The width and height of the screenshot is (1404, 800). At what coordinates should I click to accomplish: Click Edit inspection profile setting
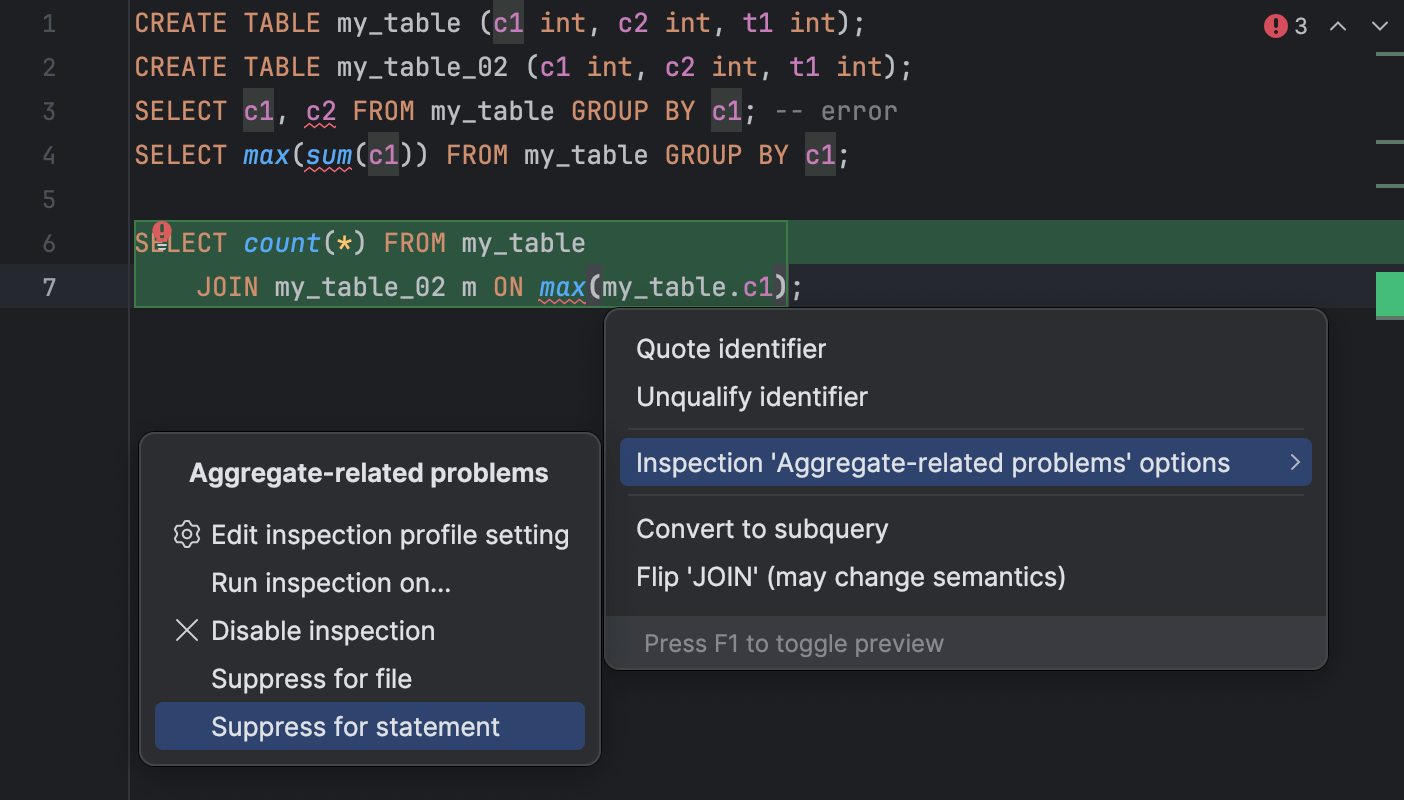coord(390,534)
